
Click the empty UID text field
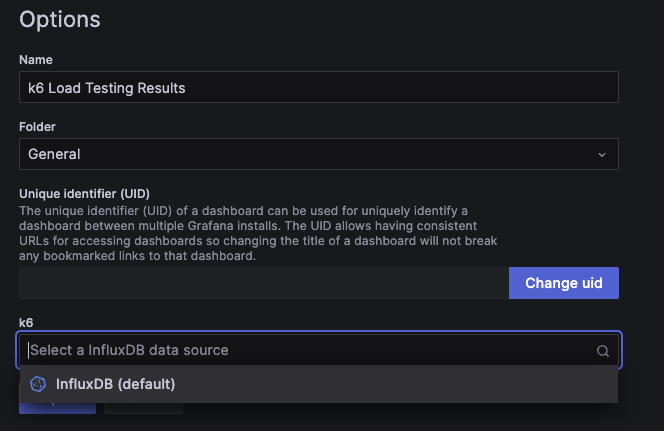pos(264,283)
